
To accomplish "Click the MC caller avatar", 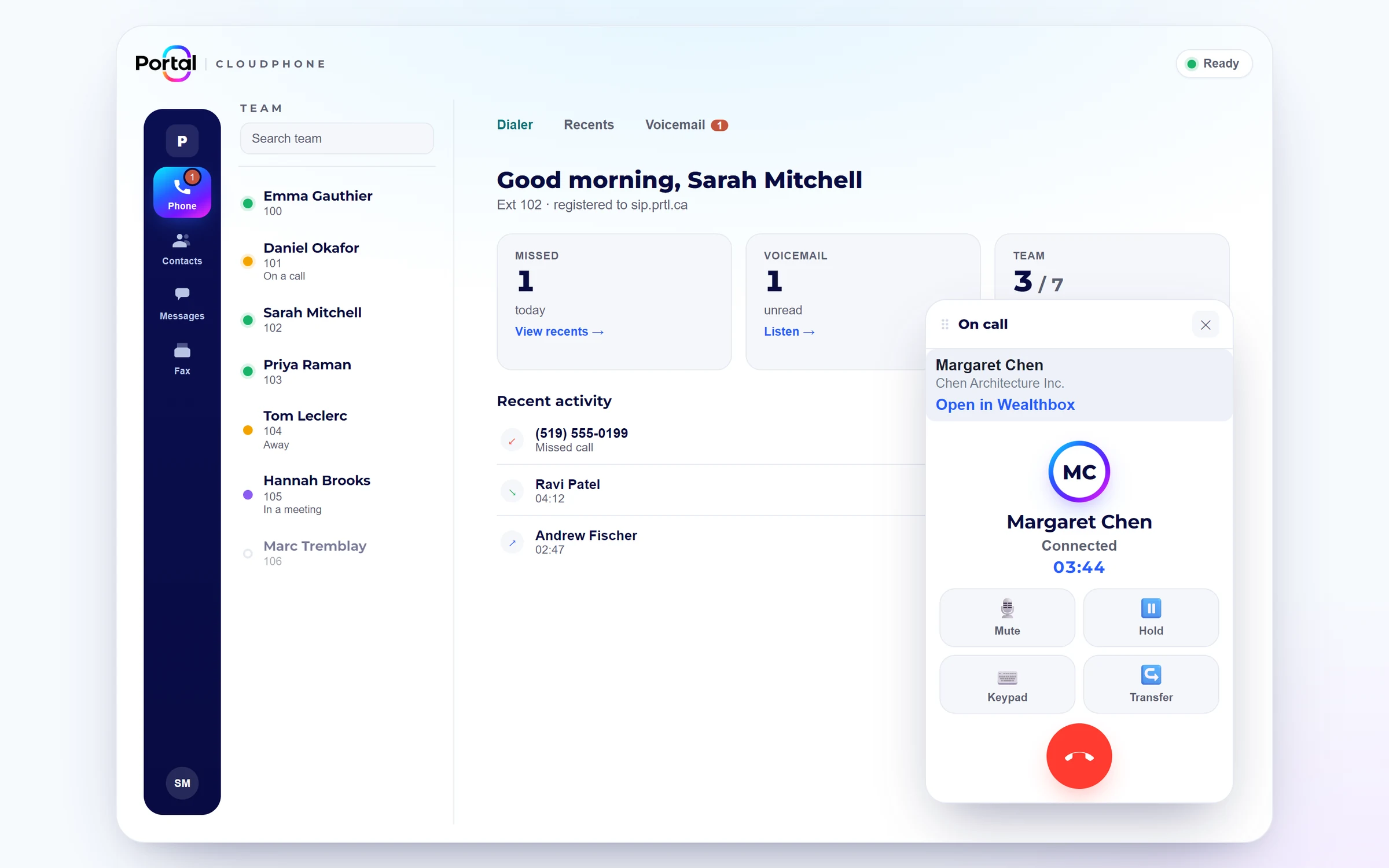I will click(x=1079, y=472).
